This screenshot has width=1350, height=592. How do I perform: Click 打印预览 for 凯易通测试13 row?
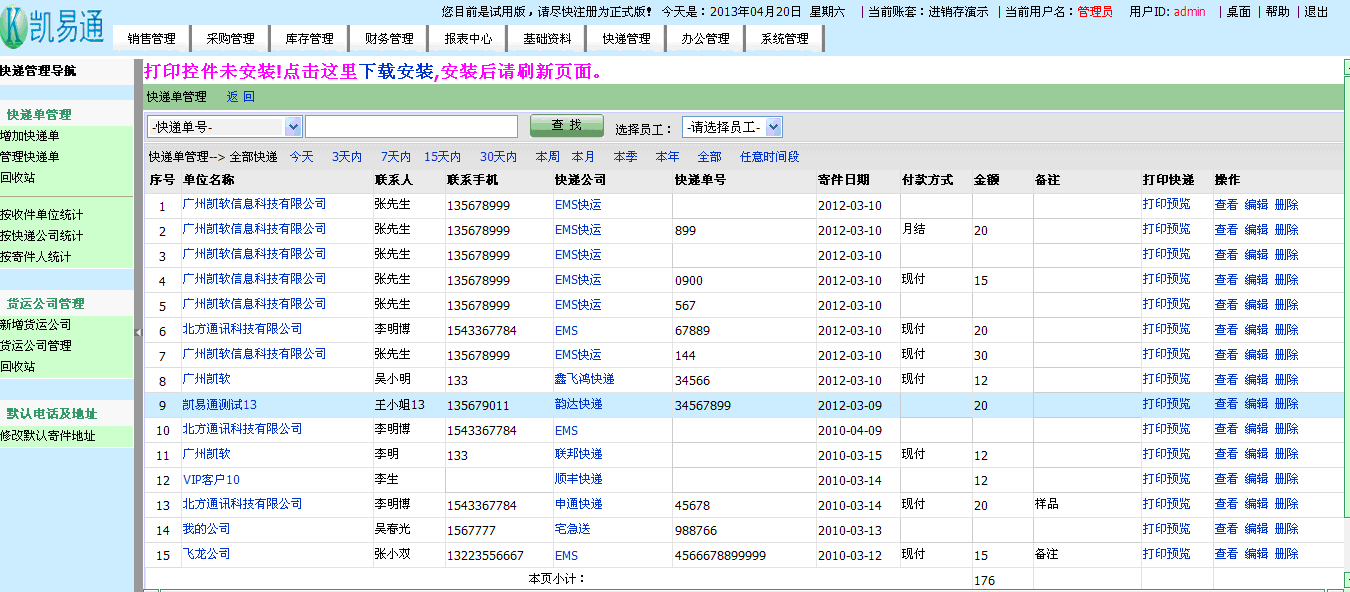tap(1167, 404)
